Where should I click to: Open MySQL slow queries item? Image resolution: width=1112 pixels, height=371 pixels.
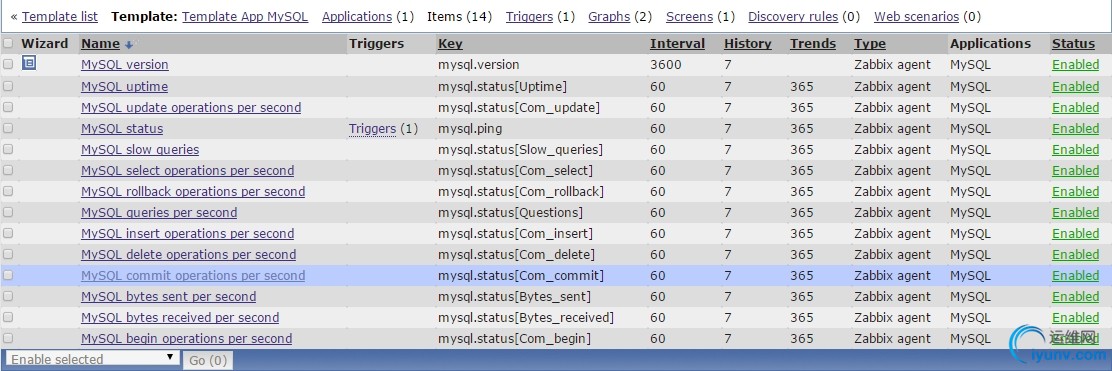click(140, 150)
